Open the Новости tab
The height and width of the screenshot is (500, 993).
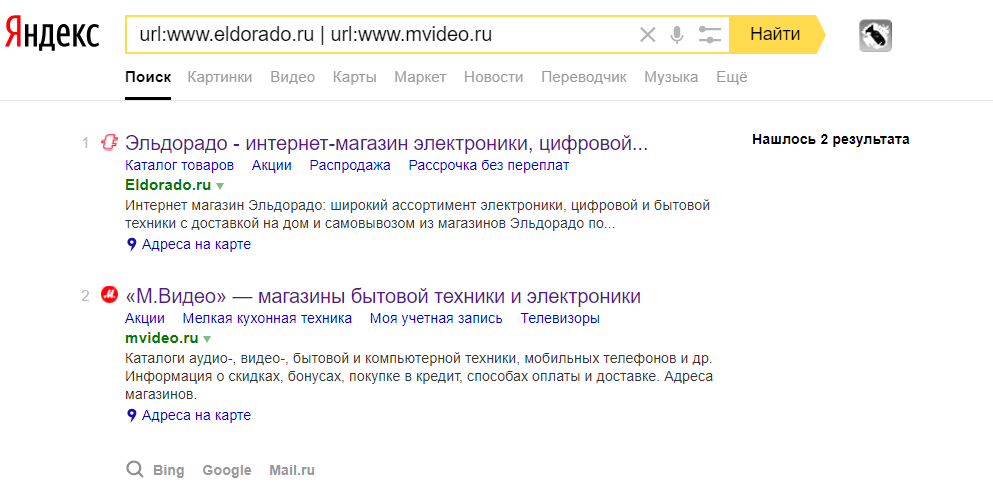pos(493,77)
